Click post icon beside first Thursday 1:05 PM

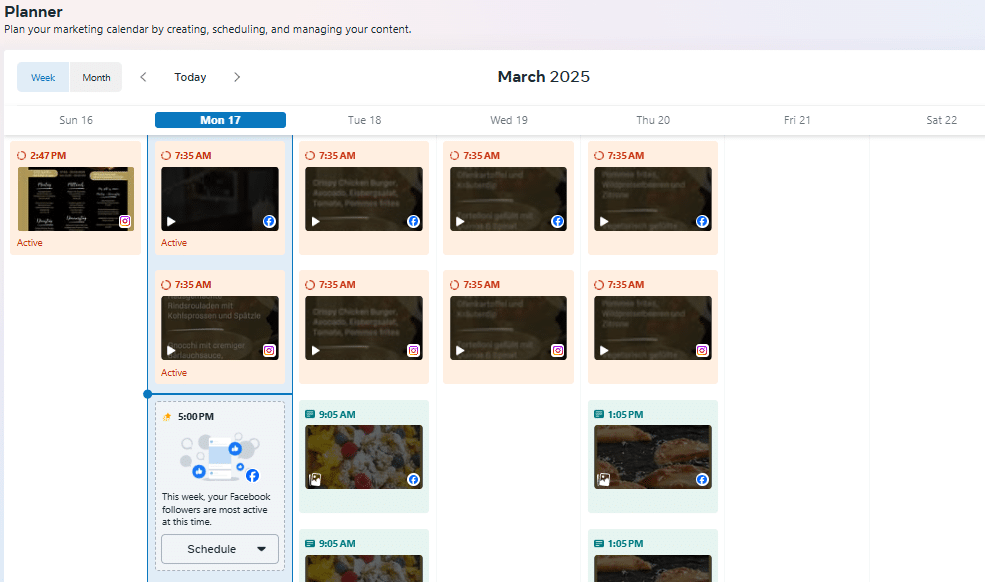[599, 414]
